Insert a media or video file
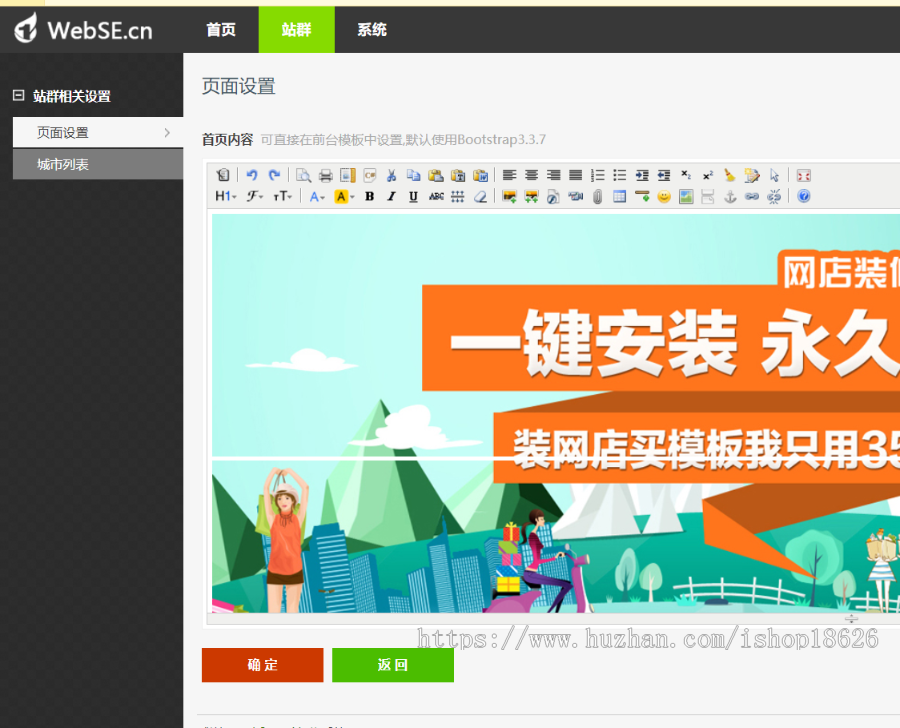The width and height of the screenshot is (900, 728). pyautogui.click(x=575, y=196)
